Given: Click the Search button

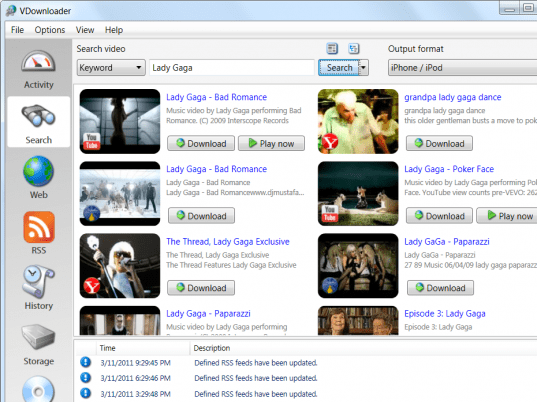Looking at the screenshot, I should point(339,67).
